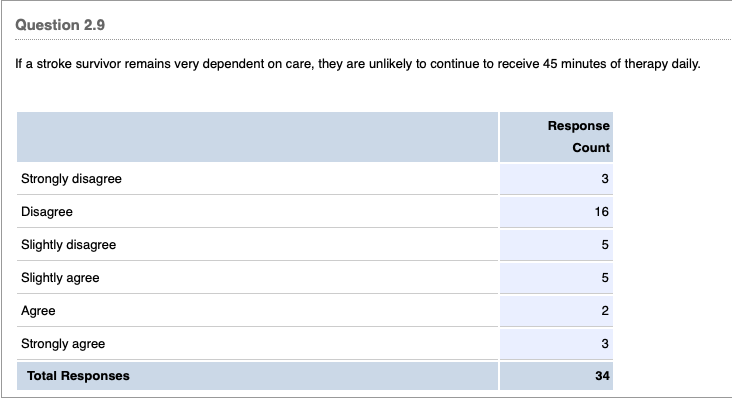Click the Strongly agree row label
The image size is (732, 399).
[63, 344]
